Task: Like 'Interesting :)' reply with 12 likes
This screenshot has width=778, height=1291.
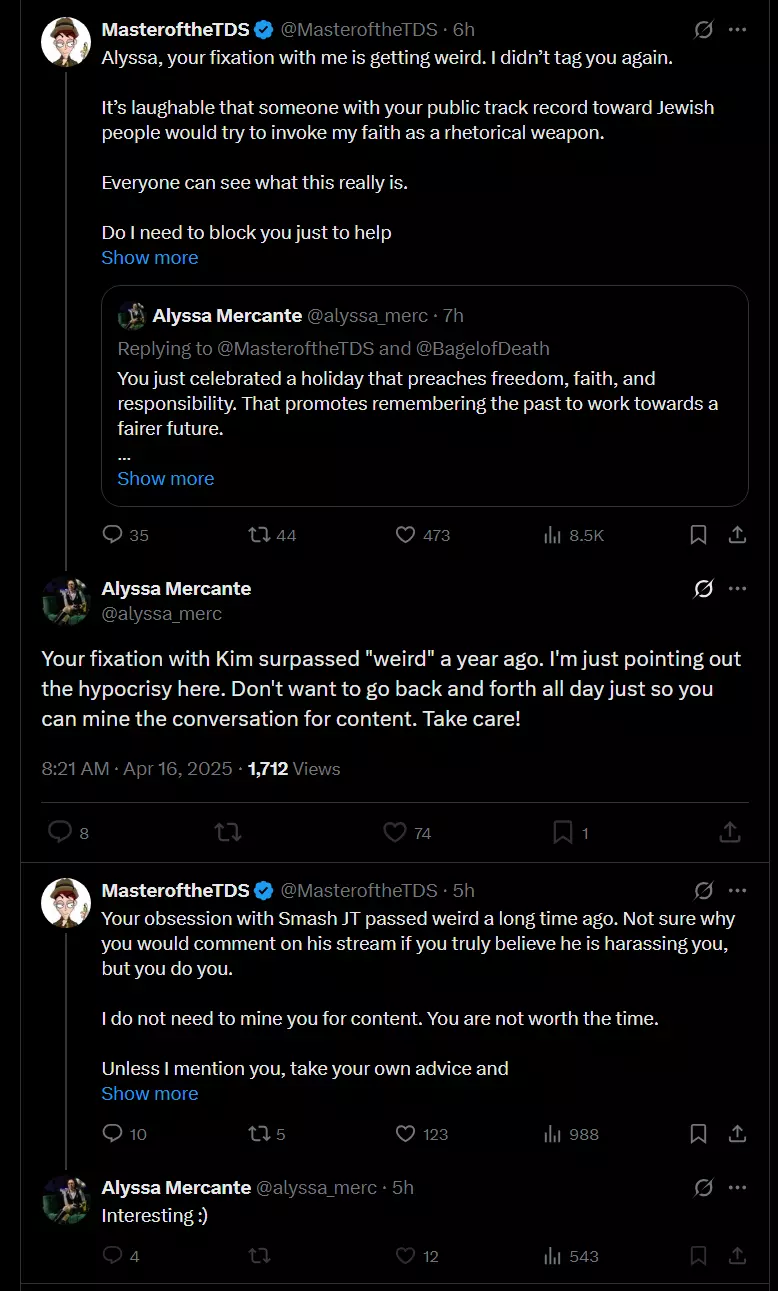Action: [417, 1256]
